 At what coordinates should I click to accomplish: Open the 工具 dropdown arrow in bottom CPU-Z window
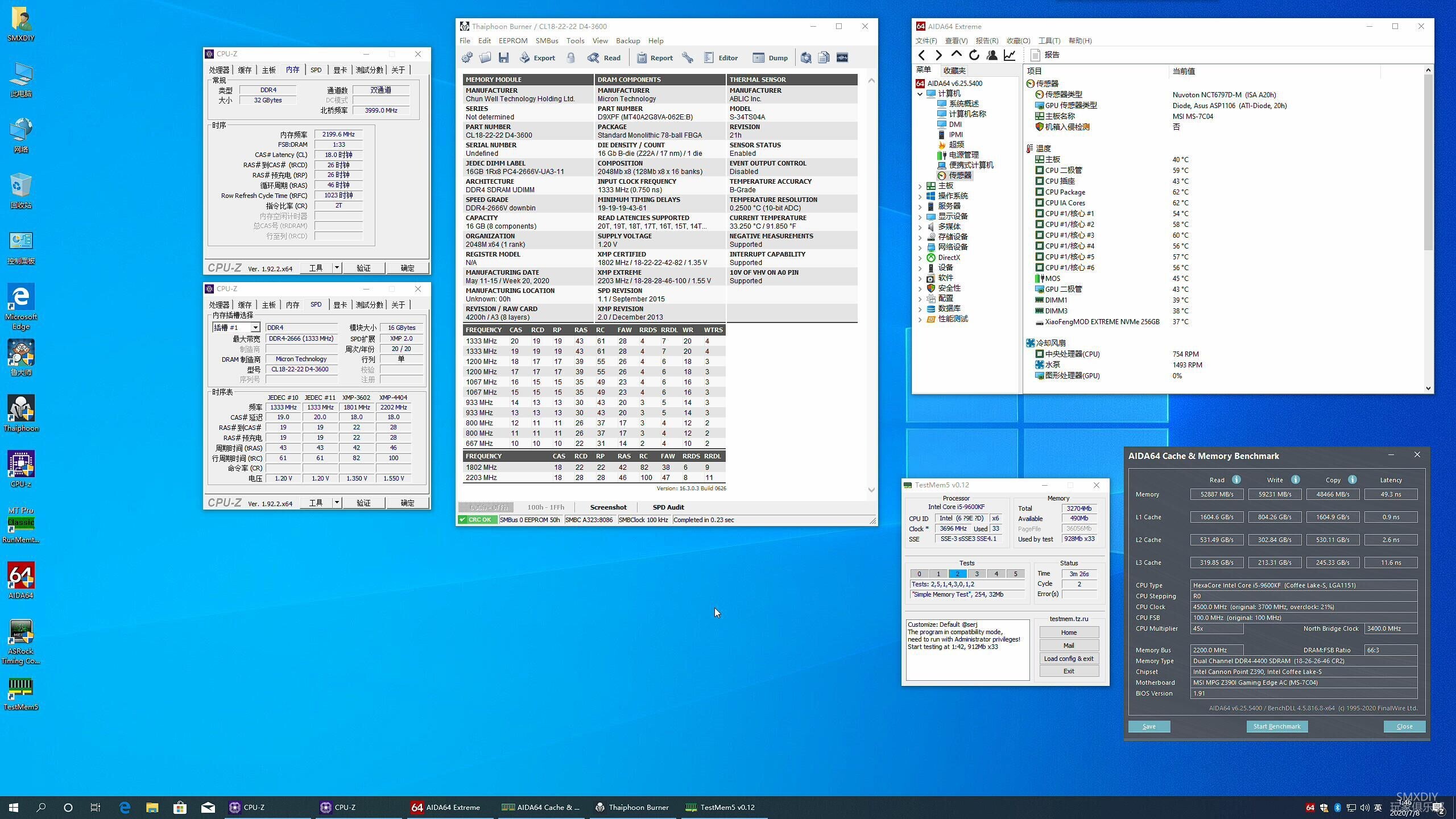coord(337,502)
